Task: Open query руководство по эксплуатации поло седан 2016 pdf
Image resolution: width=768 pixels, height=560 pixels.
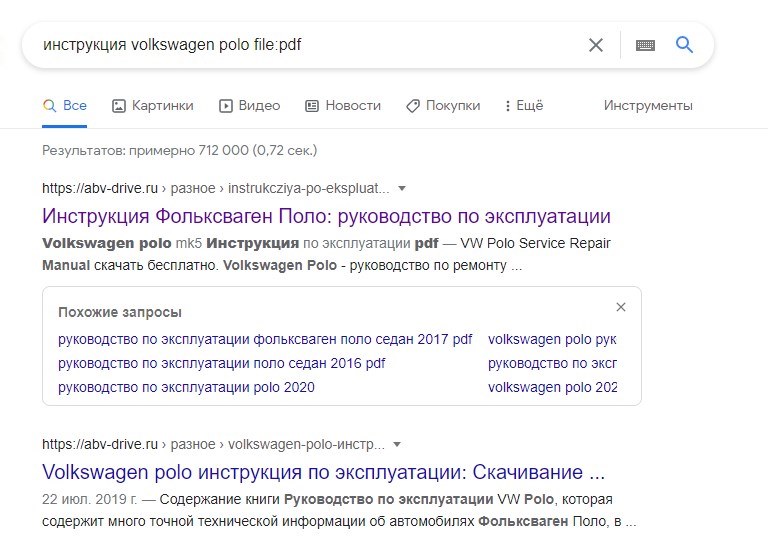Action: point(221,363)
